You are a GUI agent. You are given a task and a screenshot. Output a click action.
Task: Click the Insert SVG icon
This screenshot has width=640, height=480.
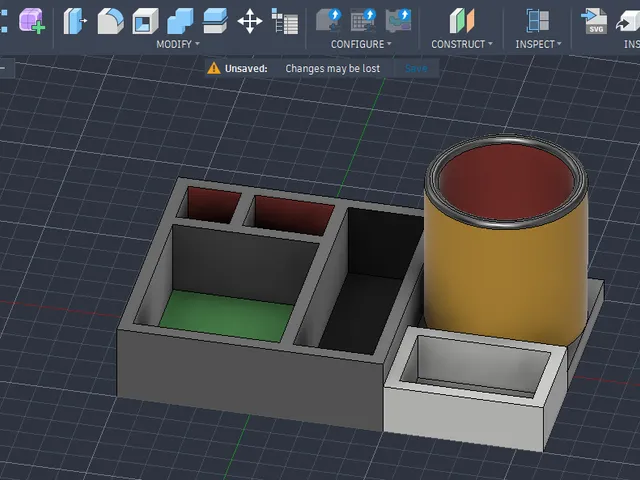click(594, 21)
